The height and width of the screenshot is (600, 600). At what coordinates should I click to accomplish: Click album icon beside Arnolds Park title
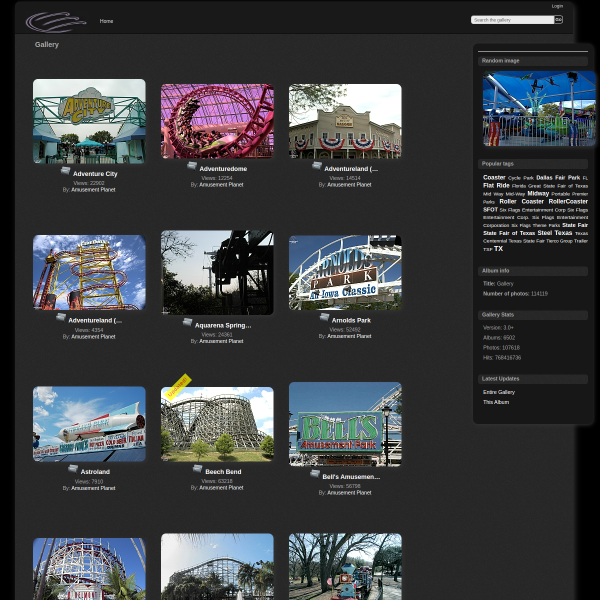tap(324, 317)
